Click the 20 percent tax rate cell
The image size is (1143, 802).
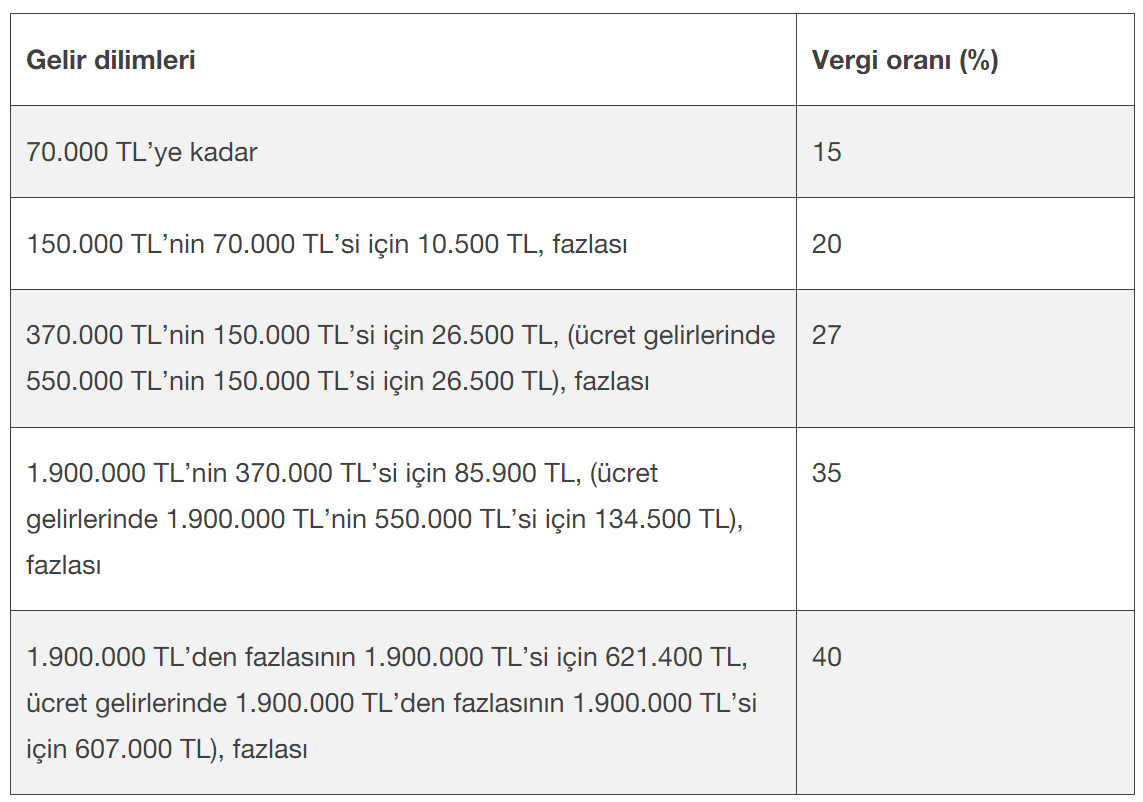827,244
